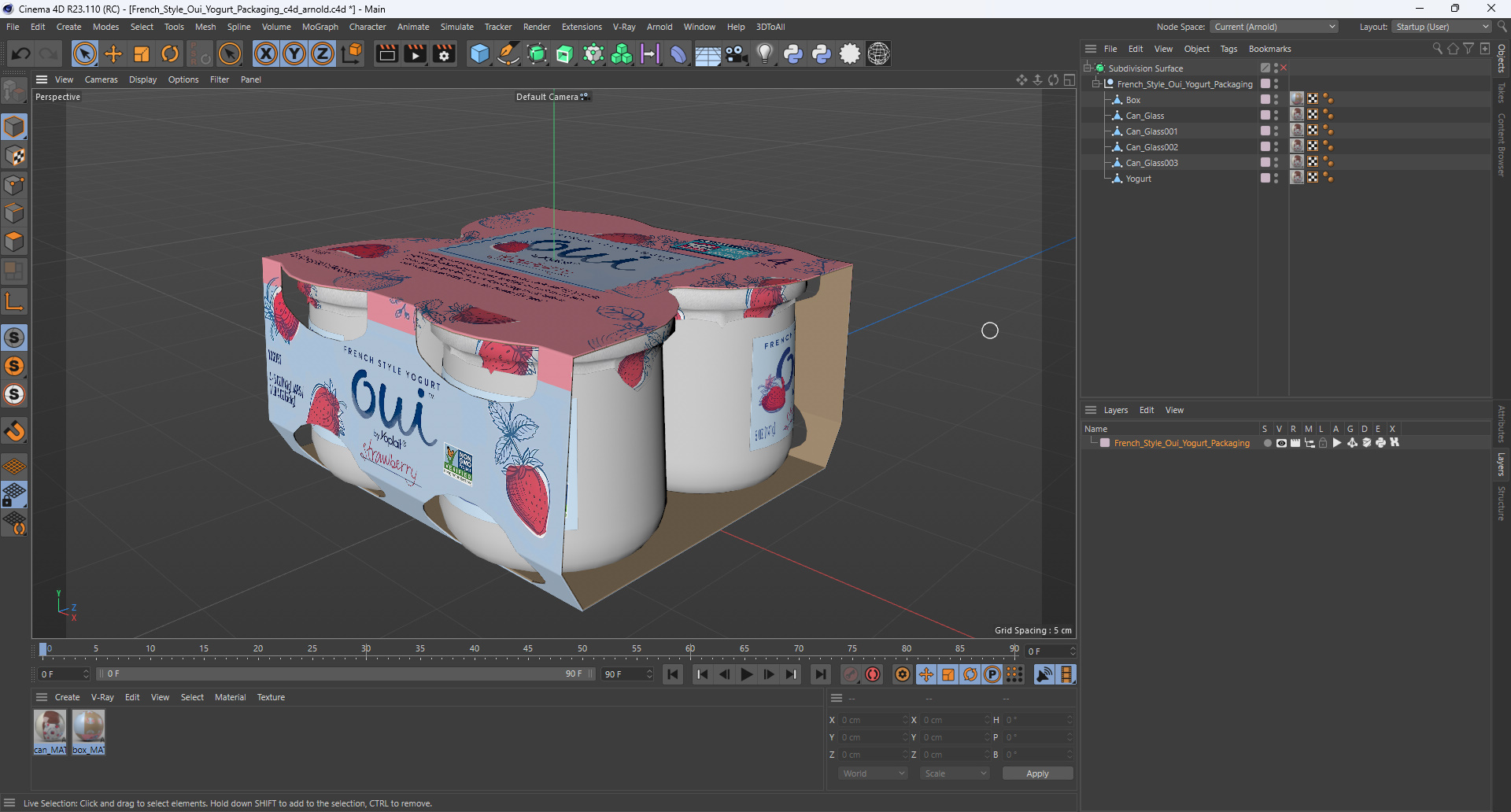Toggle the layer Solo dot

pos(1267,443)
